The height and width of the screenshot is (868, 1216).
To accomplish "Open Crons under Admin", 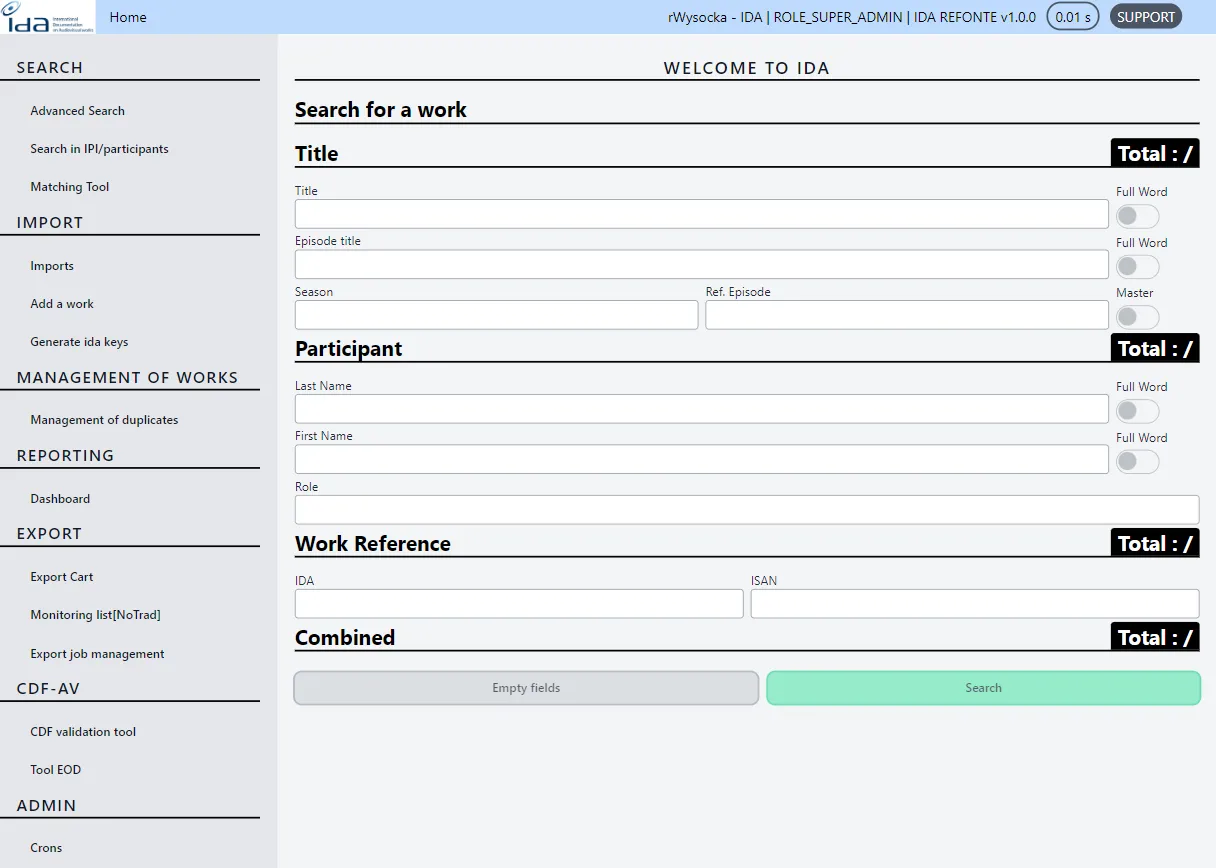I will [46, 848].
